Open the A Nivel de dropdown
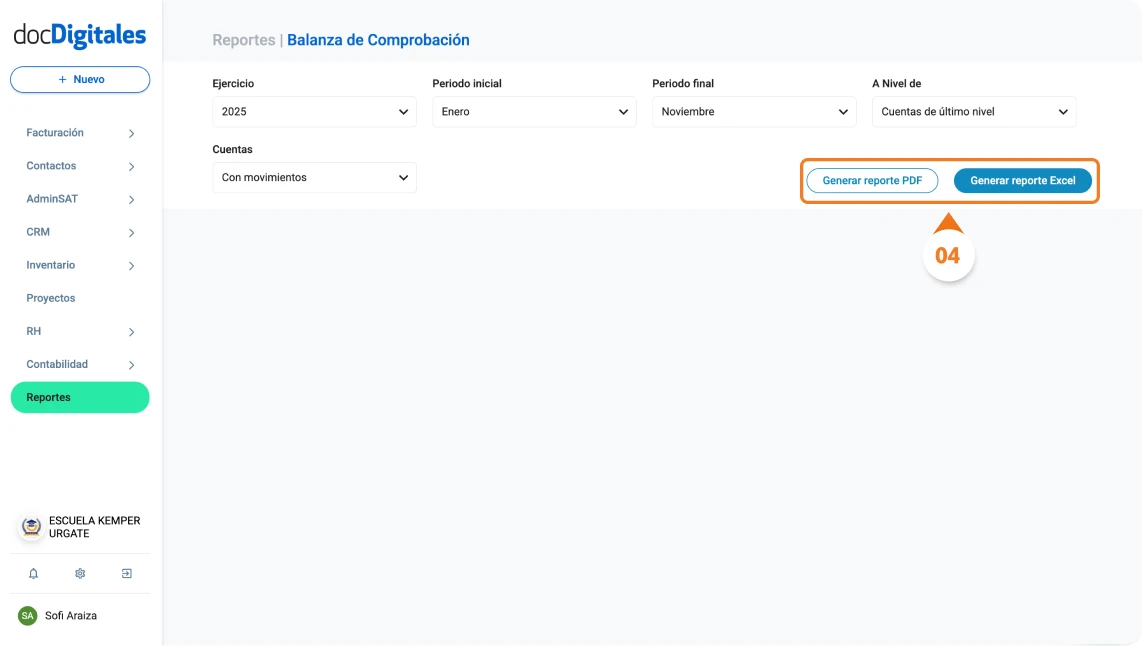This screenshot has height=646, width=1142. (973, 111)
